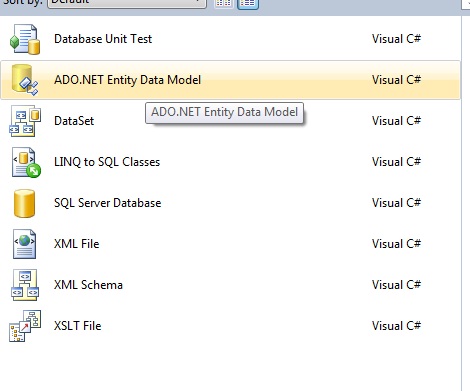This screenshot has width=470, height=391.
Task: Choose the 'XSLT File' template name
Action: 78,326
